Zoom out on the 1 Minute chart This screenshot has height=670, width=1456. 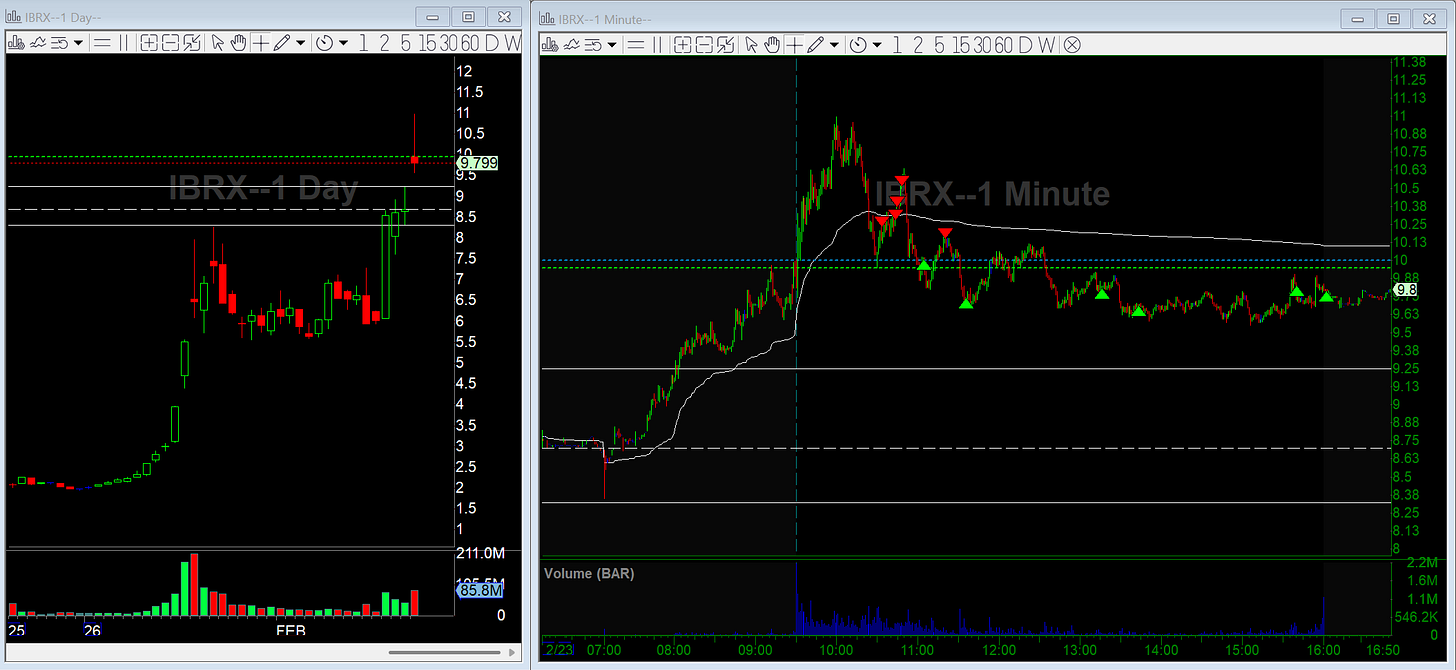(x=704, y=45)
